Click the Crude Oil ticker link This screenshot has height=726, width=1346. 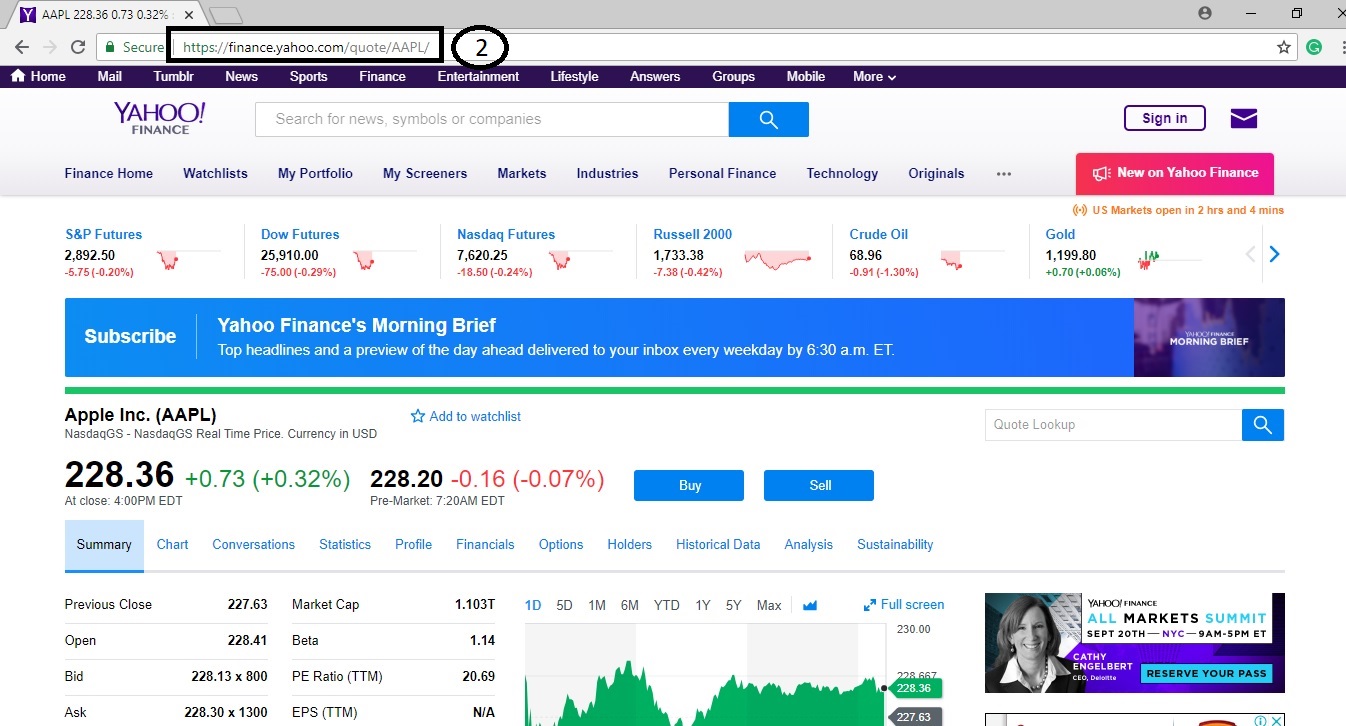pos(879,234)
